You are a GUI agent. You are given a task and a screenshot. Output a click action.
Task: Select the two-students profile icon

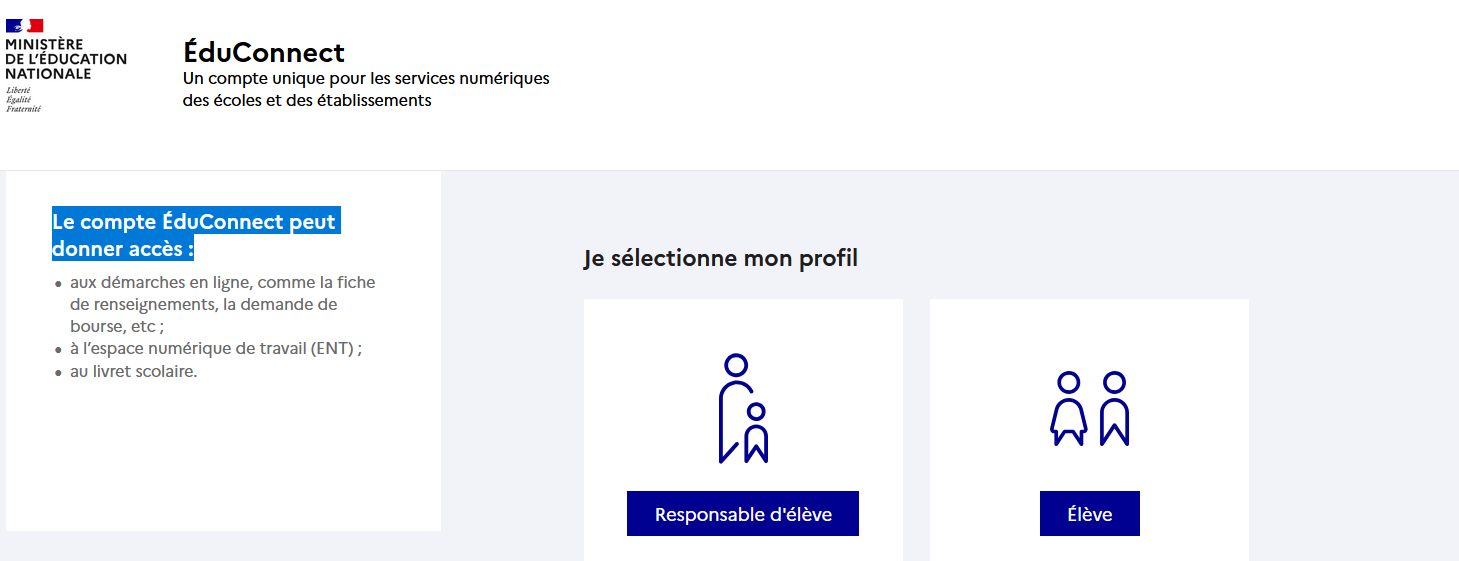(x=1089, y=408)
